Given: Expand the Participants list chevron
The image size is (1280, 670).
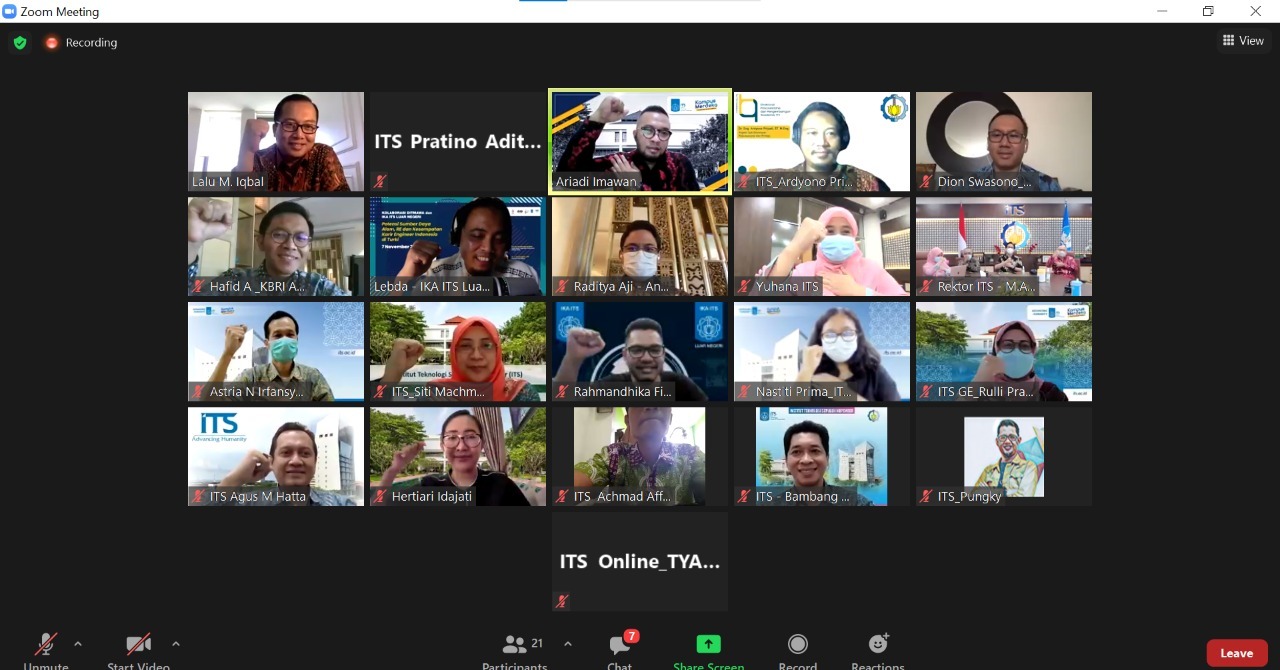Looking at the screenshot, I should pos(568,645).
